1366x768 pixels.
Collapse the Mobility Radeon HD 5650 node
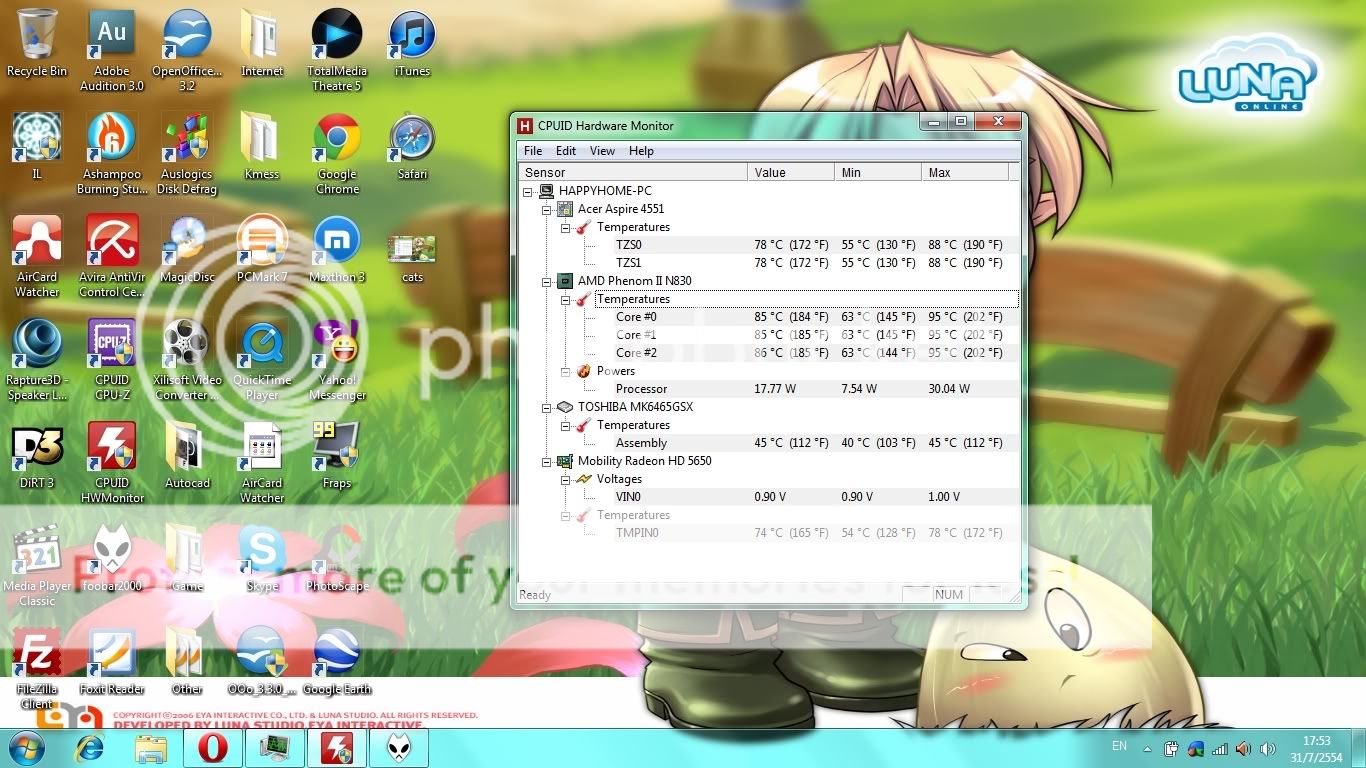547,462
